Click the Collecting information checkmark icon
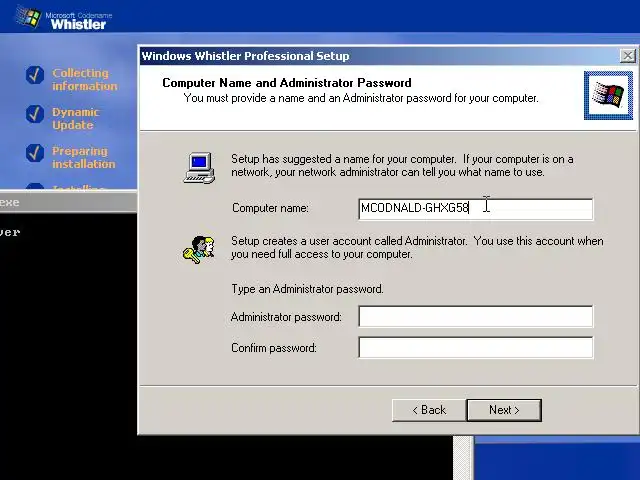The image size is (640, 480). point(35,75)
